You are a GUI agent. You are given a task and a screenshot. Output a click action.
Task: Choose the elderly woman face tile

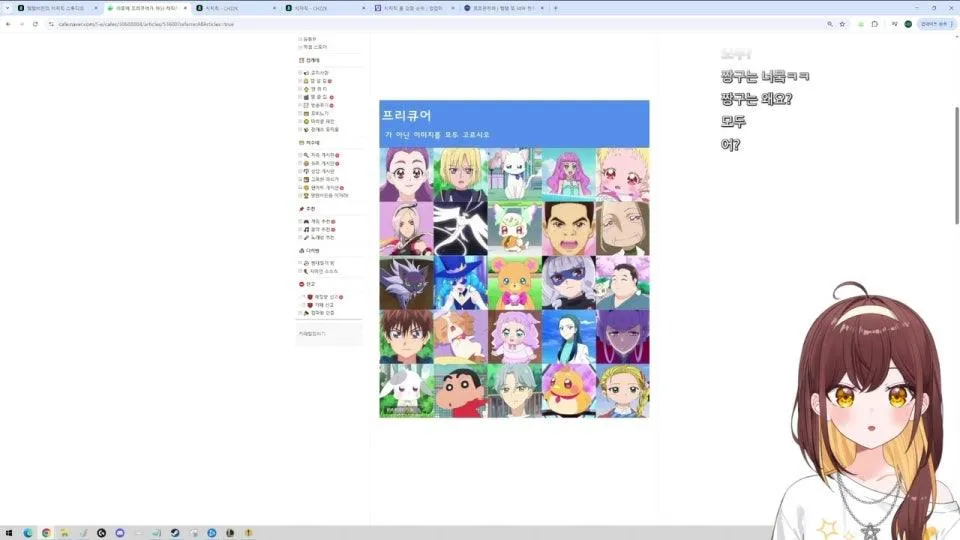(x=623, y=229)
